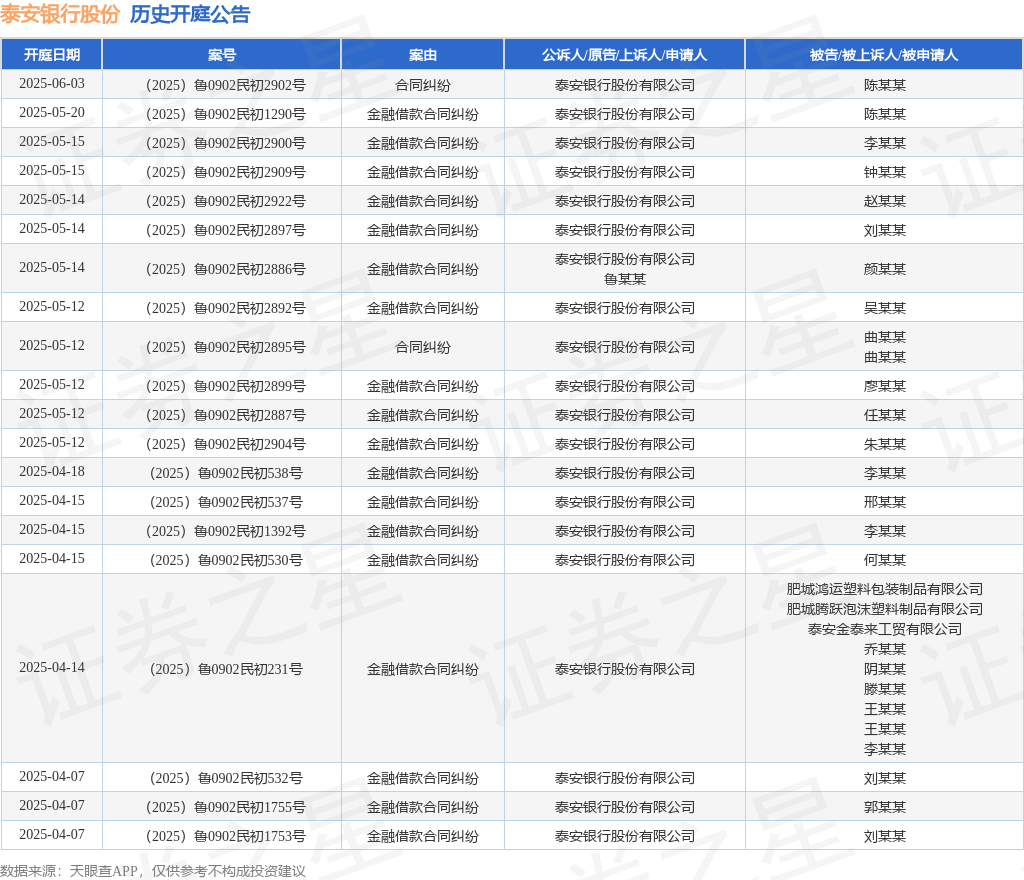Select the 案由 column header
This screenshot has width=1024, height=880.
click(x=423, y=55)
